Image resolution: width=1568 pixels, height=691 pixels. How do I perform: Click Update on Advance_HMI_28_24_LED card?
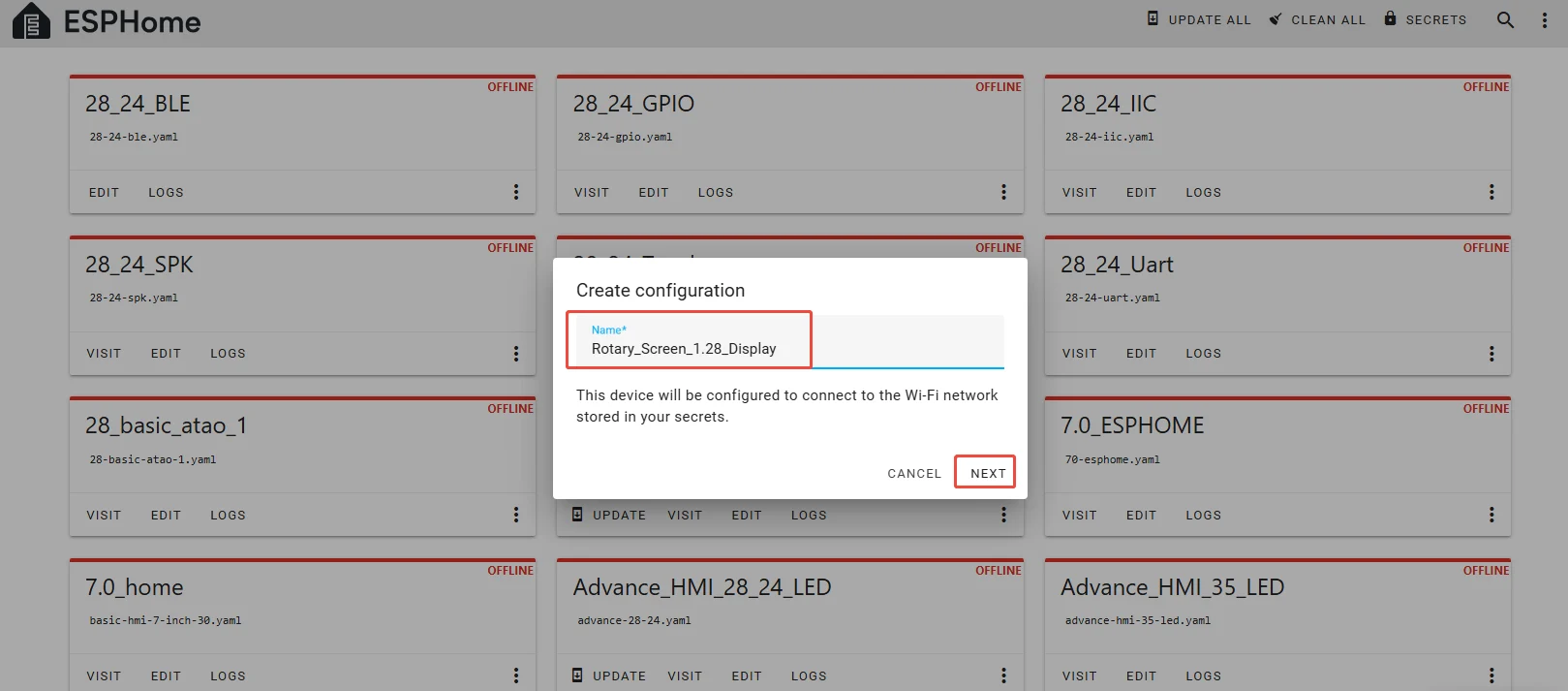(x=609, y=675)
